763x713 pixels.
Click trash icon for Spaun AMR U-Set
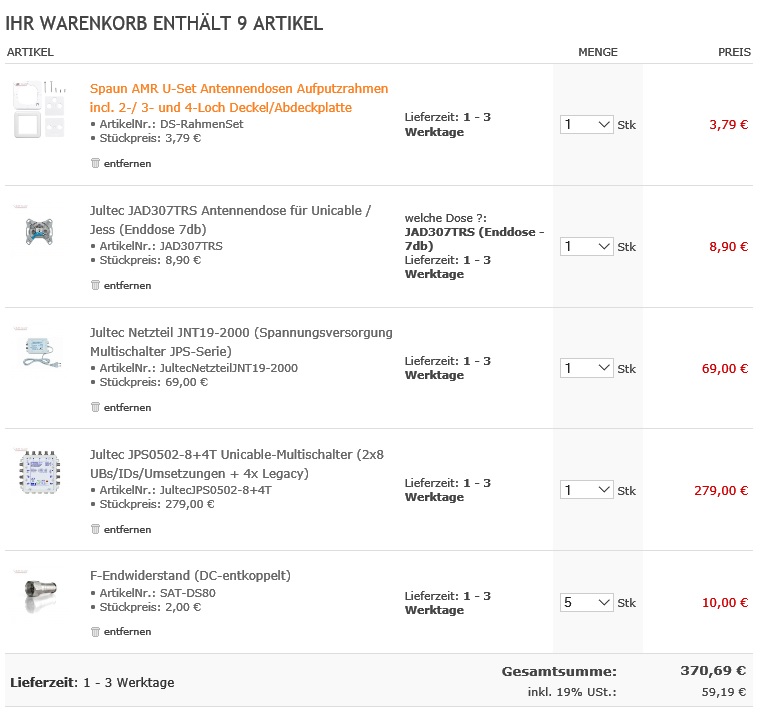[x=96, y=163]
